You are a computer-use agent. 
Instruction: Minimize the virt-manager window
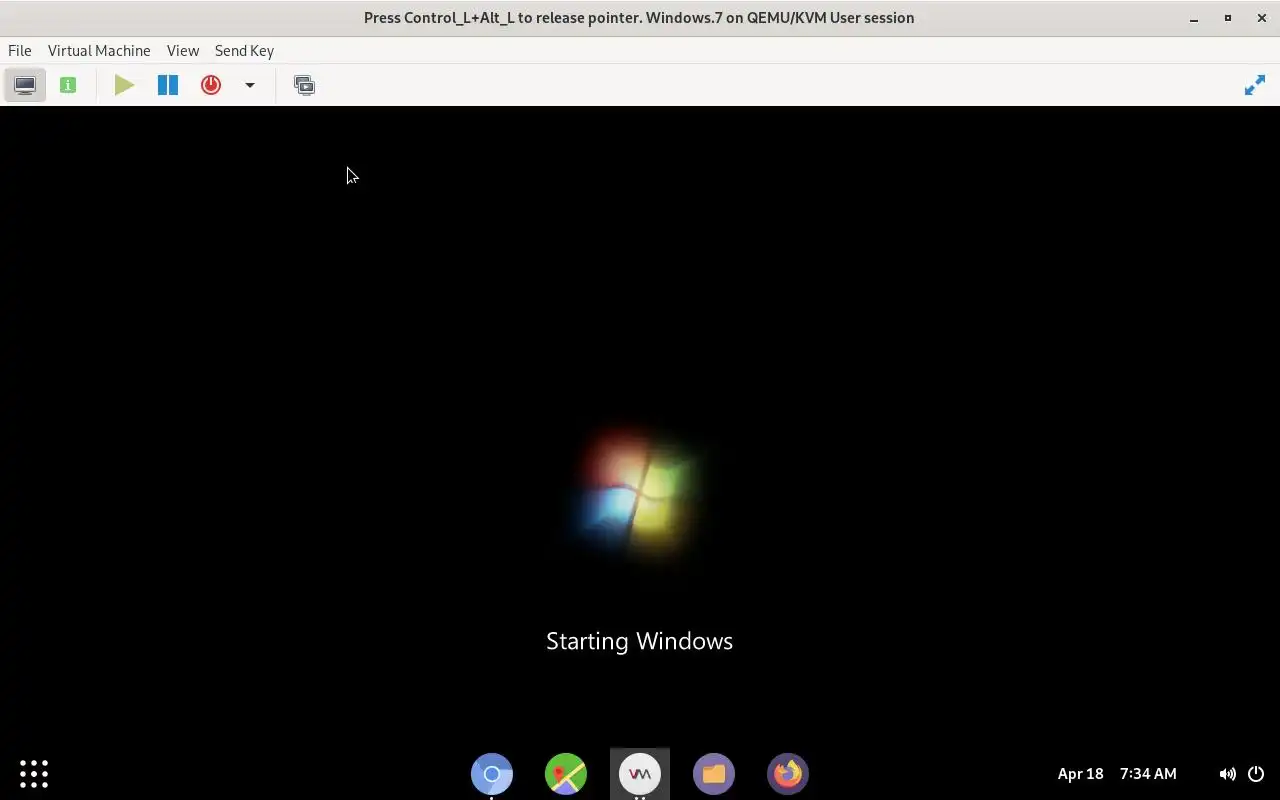click(1194, 18)
